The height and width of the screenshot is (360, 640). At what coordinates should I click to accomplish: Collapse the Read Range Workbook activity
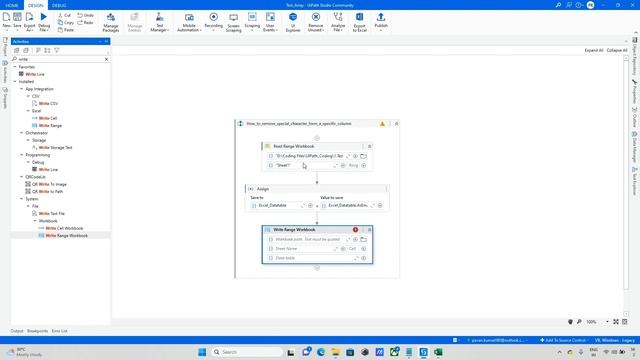coord(369,147)
